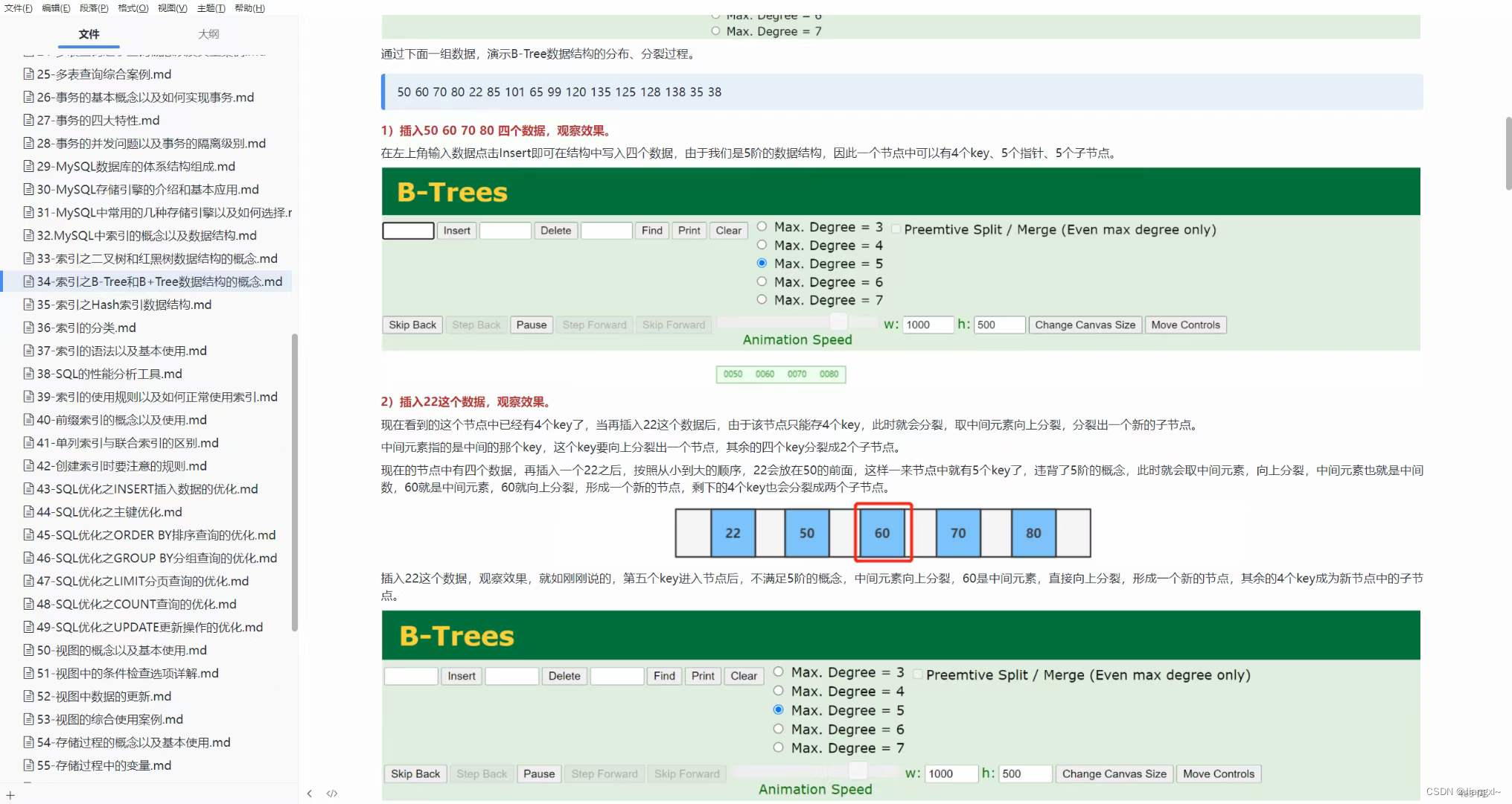Open 49-SQL优化之UPDATE更新操作的优化.md
This screenshot has width=1512, height=804.
pyautogui.click(x=150, y=627)
